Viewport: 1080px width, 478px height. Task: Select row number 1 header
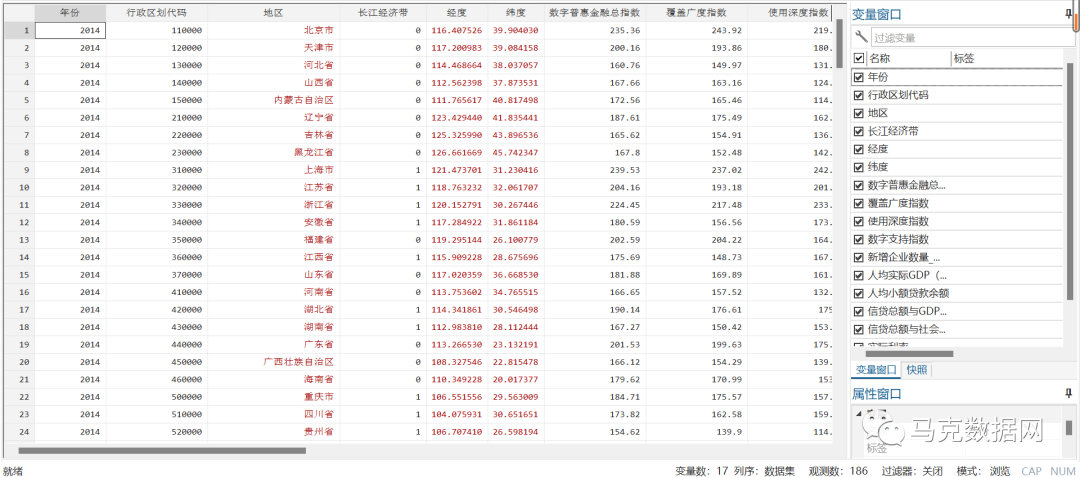coord(19,30)
